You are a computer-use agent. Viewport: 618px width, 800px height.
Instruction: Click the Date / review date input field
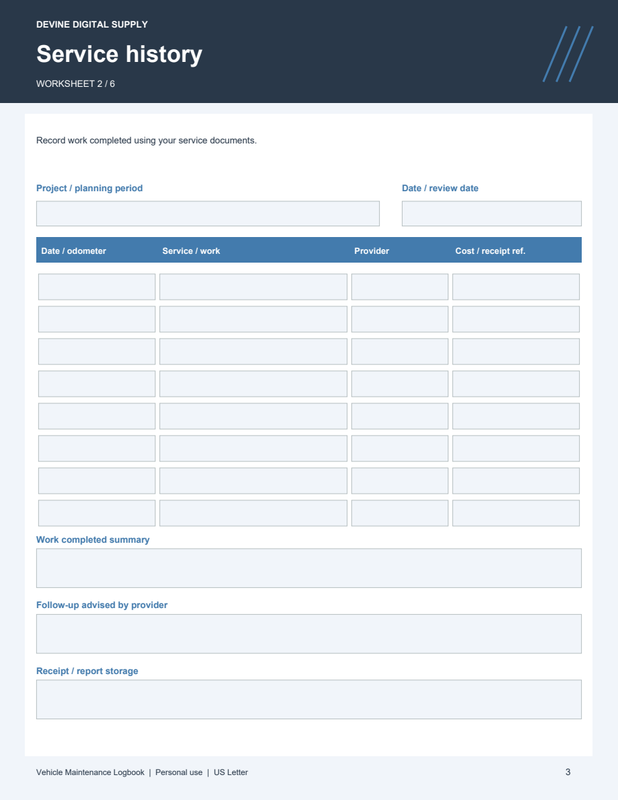pos(491,213)
